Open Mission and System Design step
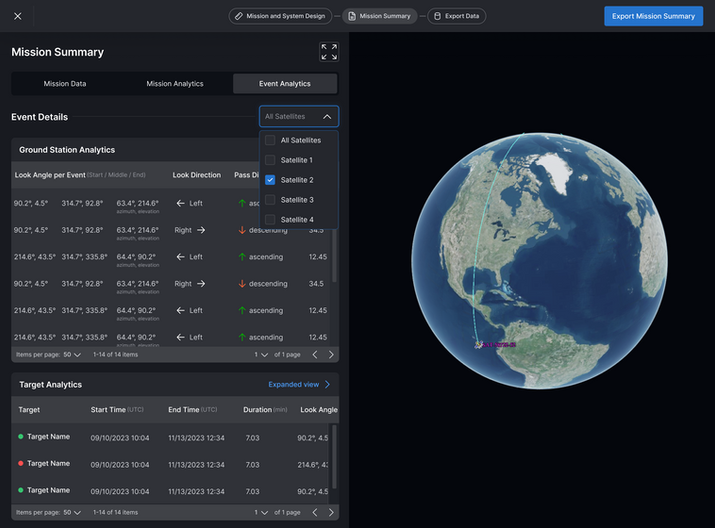Image resolution: width=715 pixels, height=528 pixels. pyautogui.click(x=280, y=16)
